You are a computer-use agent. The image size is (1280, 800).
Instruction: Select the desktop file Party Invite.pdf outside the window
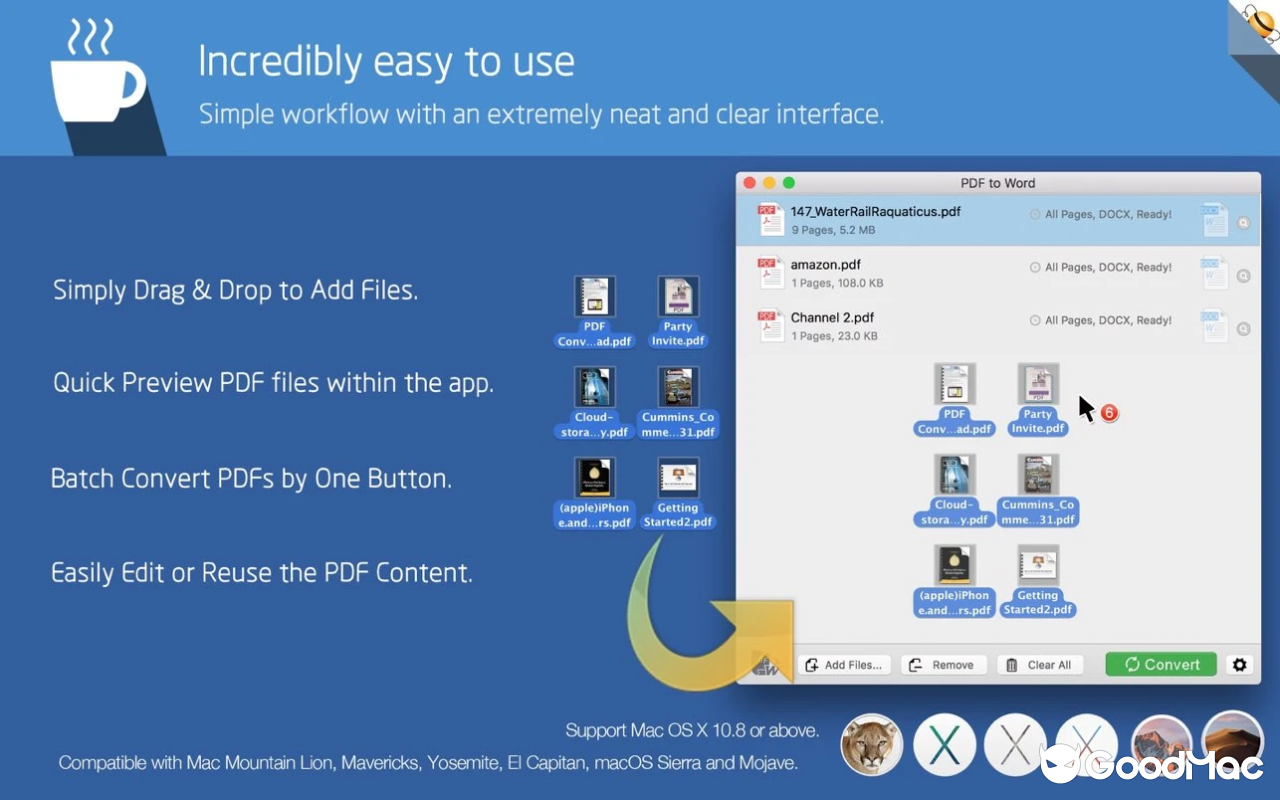coord(678,313)
